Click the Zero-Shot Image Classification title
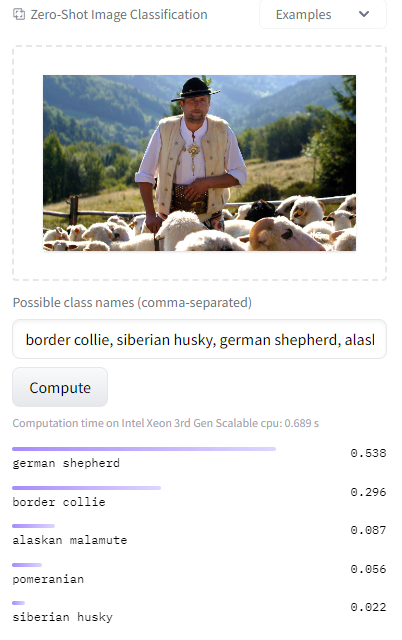The height and width of the screenshot is (640, 402). [x=119, y=15]
